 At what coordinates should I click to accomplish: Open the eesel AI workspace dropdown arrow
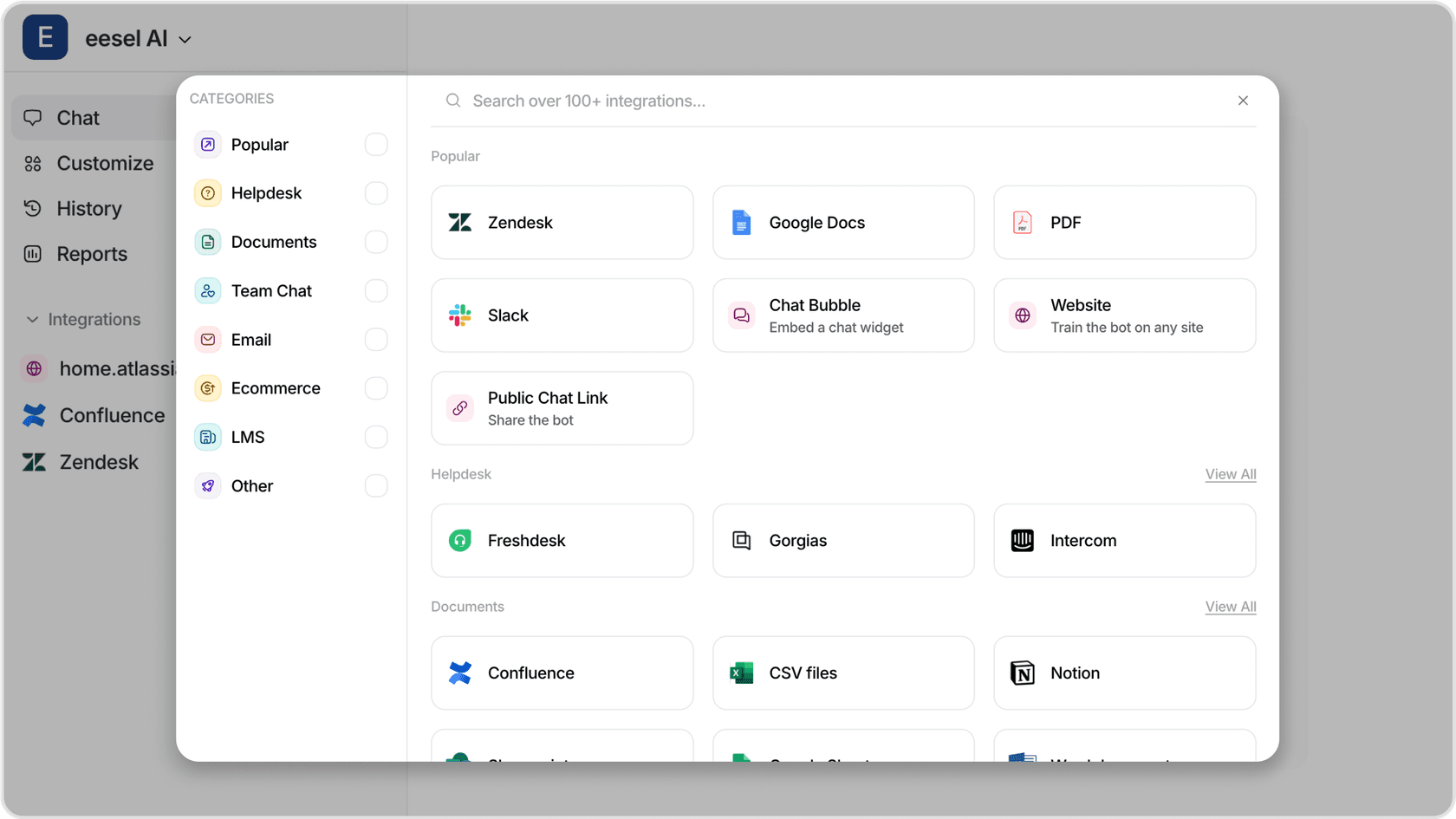(185, 40)
